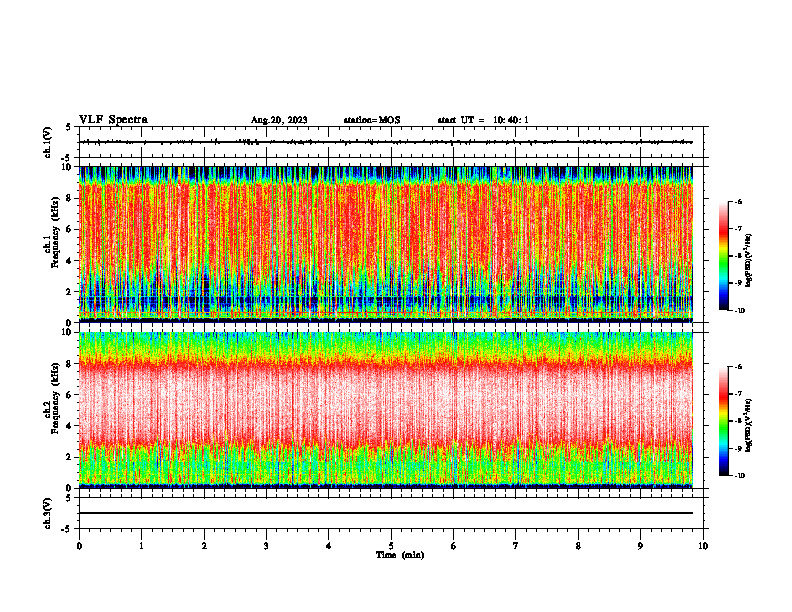The width and height of the screenshot is (792, 612).
Task: Click the "4" kHz tick on ch.1 spectrogram
Action: tap(69, 261)
